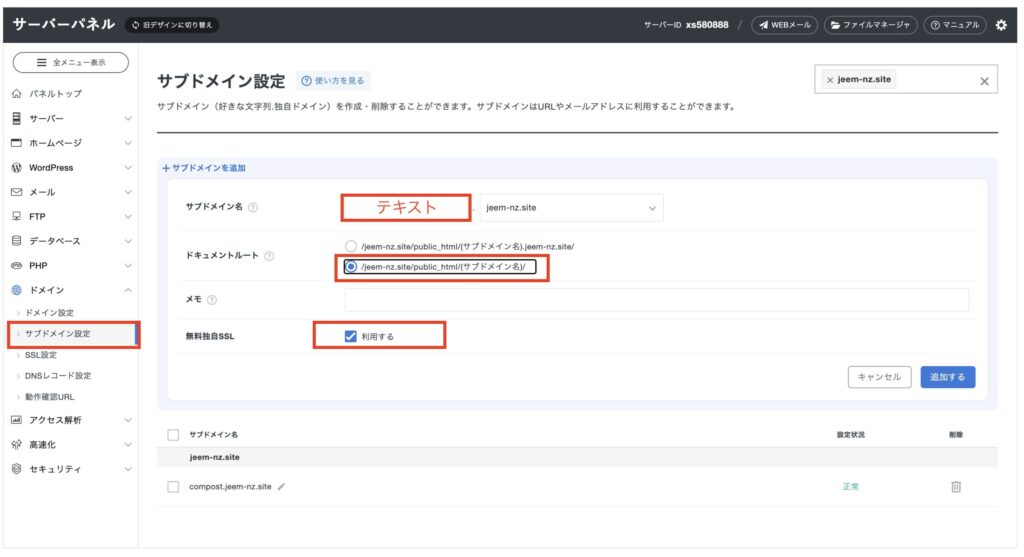Click into the メモ text field
The image size is (1024, 557).
pos(656,300)
